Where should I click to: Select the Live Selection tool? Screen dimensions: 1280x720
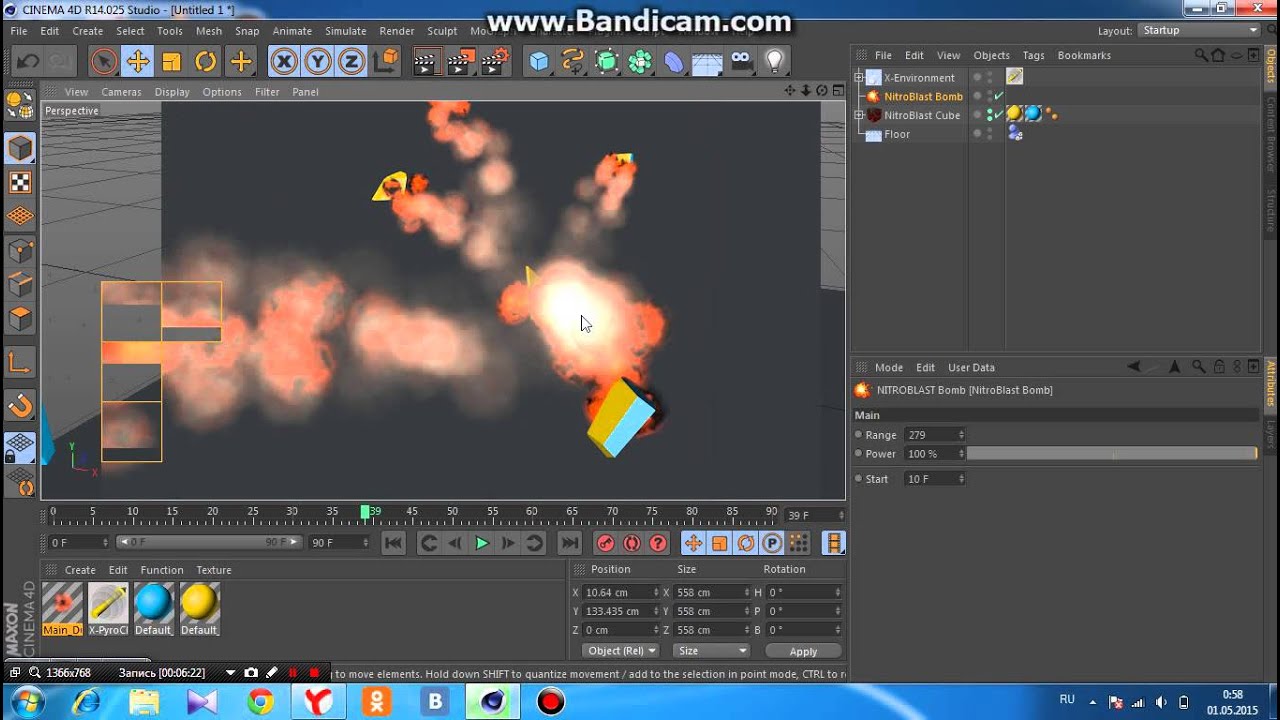point(104,62)
